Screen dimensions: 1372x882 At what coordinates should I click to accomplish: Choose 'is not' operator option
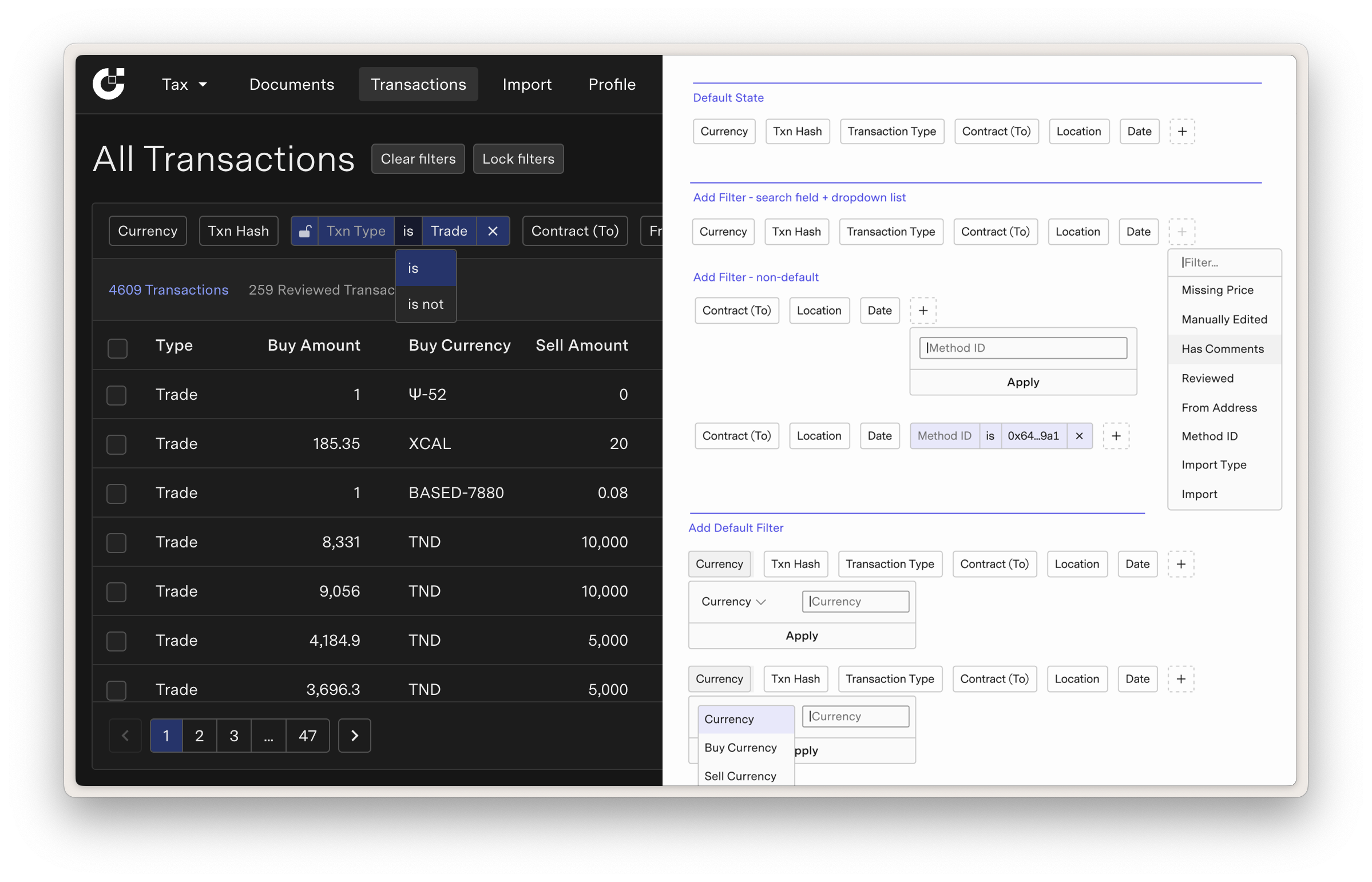[x=426, y=305]
